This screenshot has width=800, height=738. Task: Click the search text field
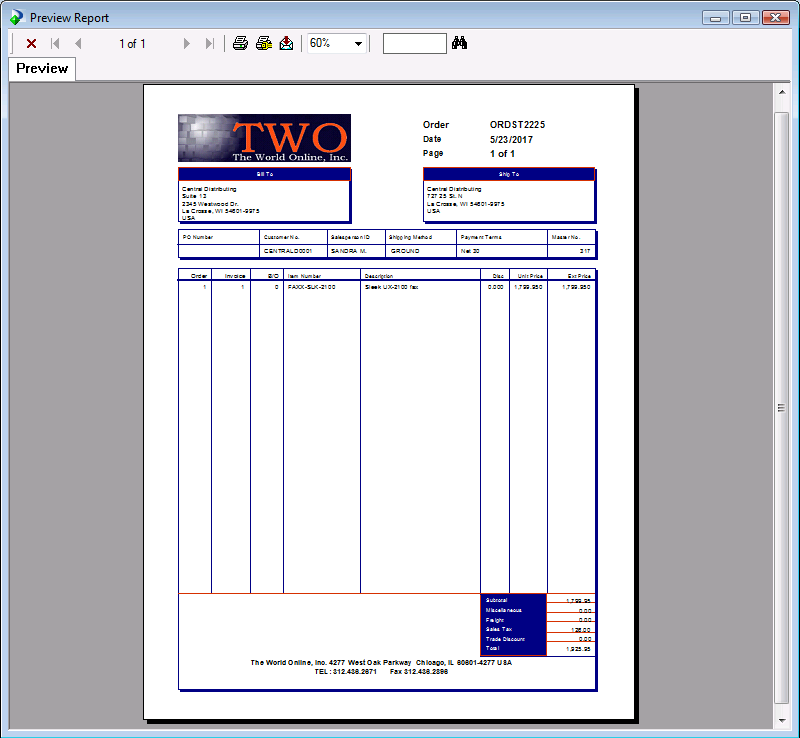(414, 43)
